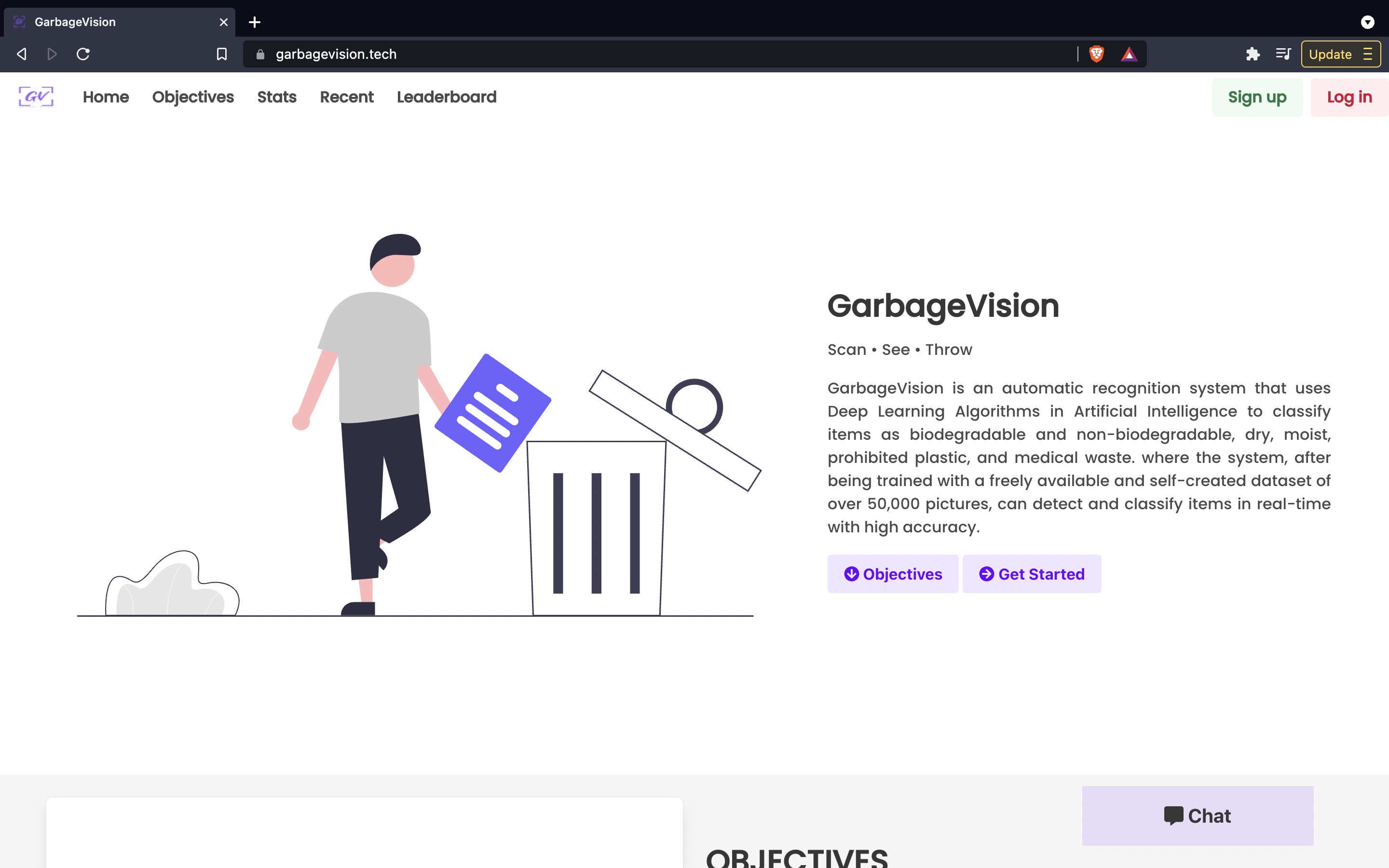Open the Update browser menu
Screen dimensions: 1389x868
(1340, 54)
